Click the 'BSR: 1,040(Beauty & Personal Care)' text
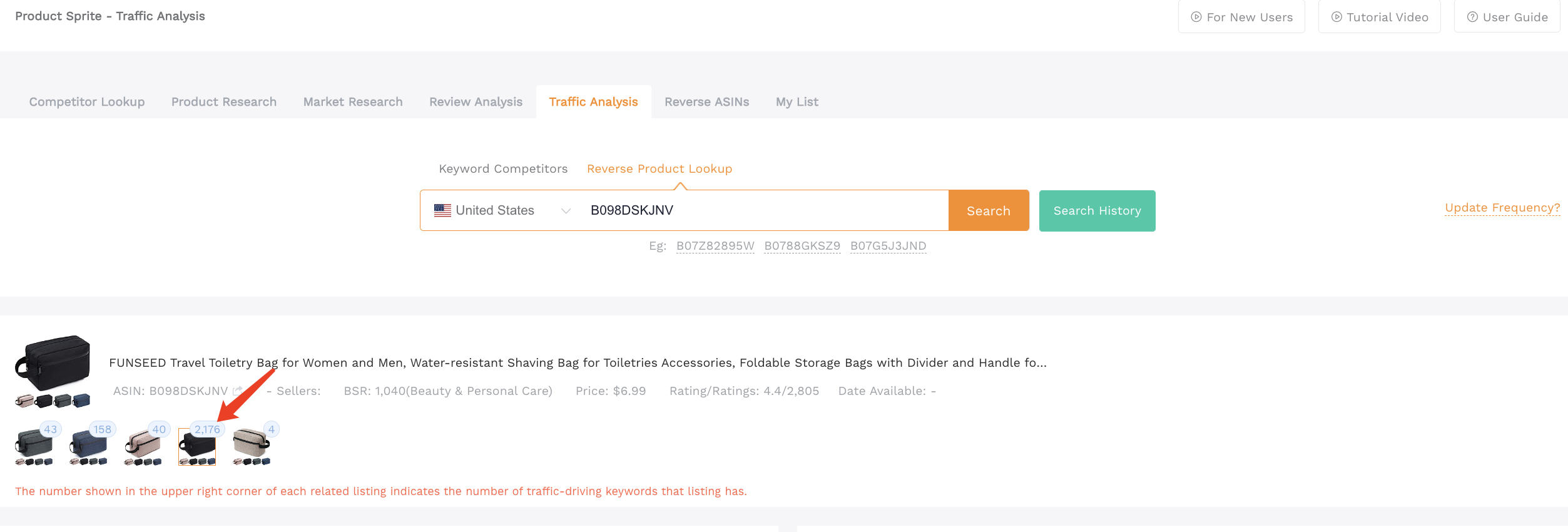Viewport: 1568px width, 532px height. [x=448, y=391]
